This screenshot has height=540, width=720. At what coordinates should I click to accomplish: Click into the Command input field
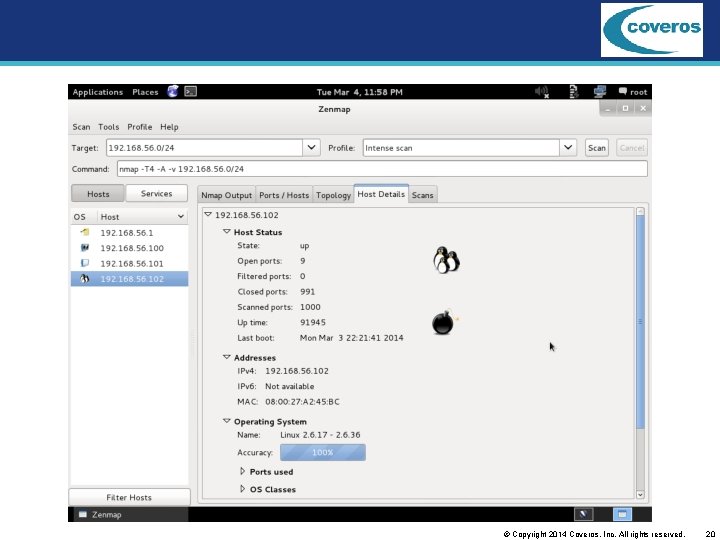pyautogui.click(x=382, y=169)
